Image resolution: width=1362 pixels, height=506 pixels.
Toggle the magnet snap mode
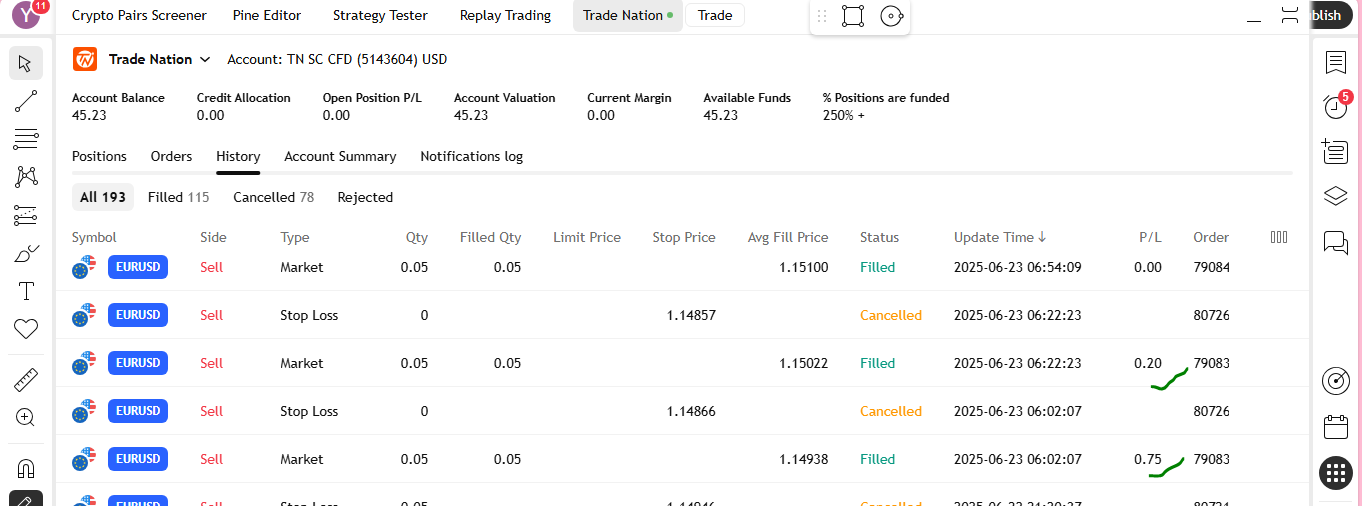click(x=26, y=468)
